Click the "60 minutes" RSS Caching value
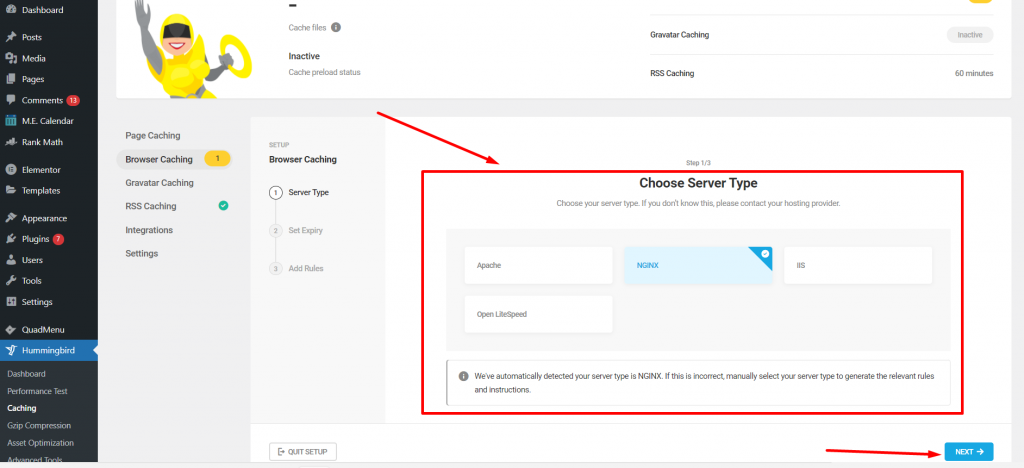This screenshot has width=1024, height=468. (974, 73)
